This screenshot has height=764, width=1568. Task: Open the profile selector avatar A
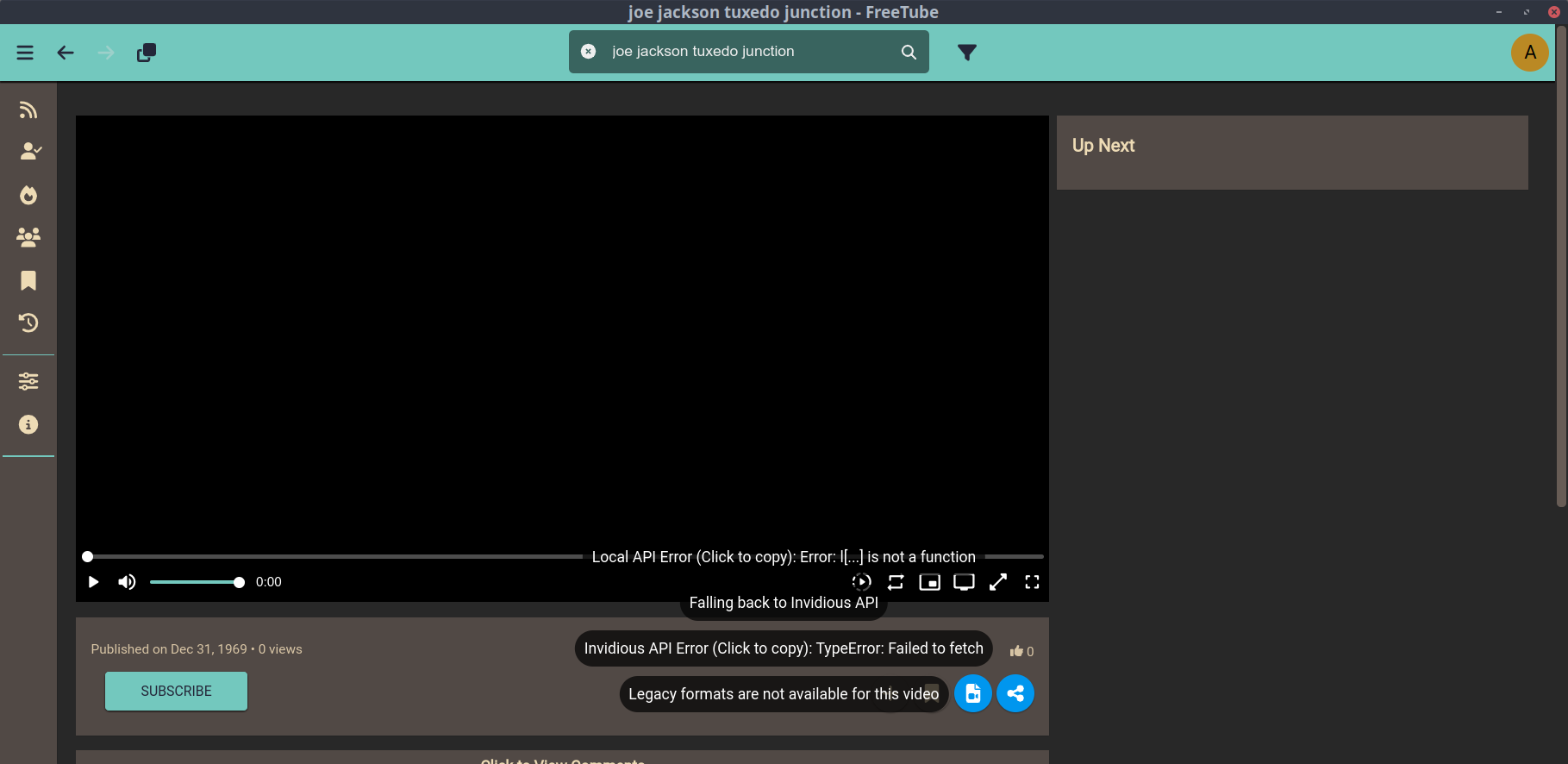point(1529,53)
